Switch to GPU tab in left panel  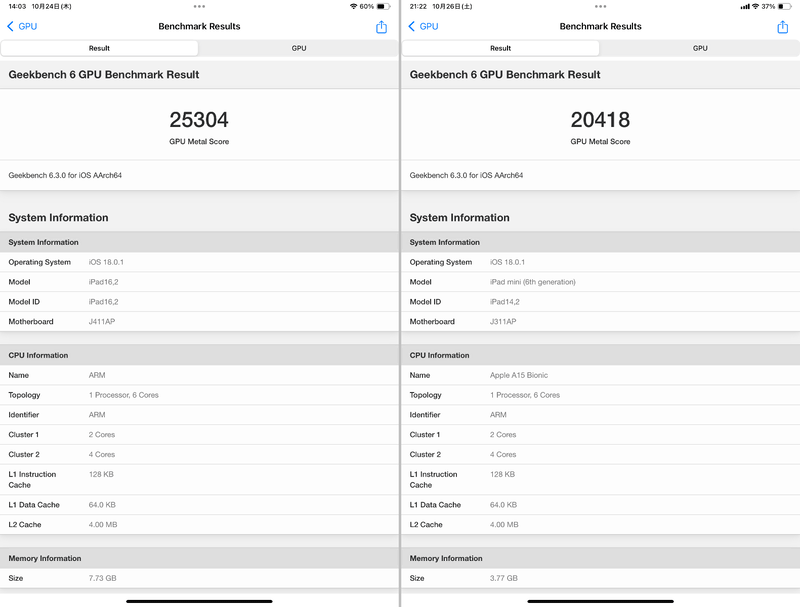point(299,48)
